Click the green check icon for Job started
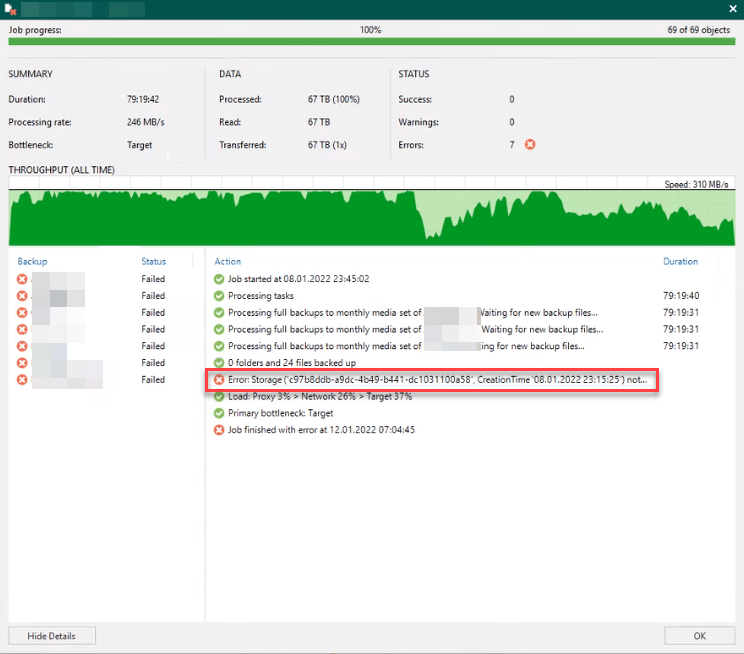 (219, 279)
